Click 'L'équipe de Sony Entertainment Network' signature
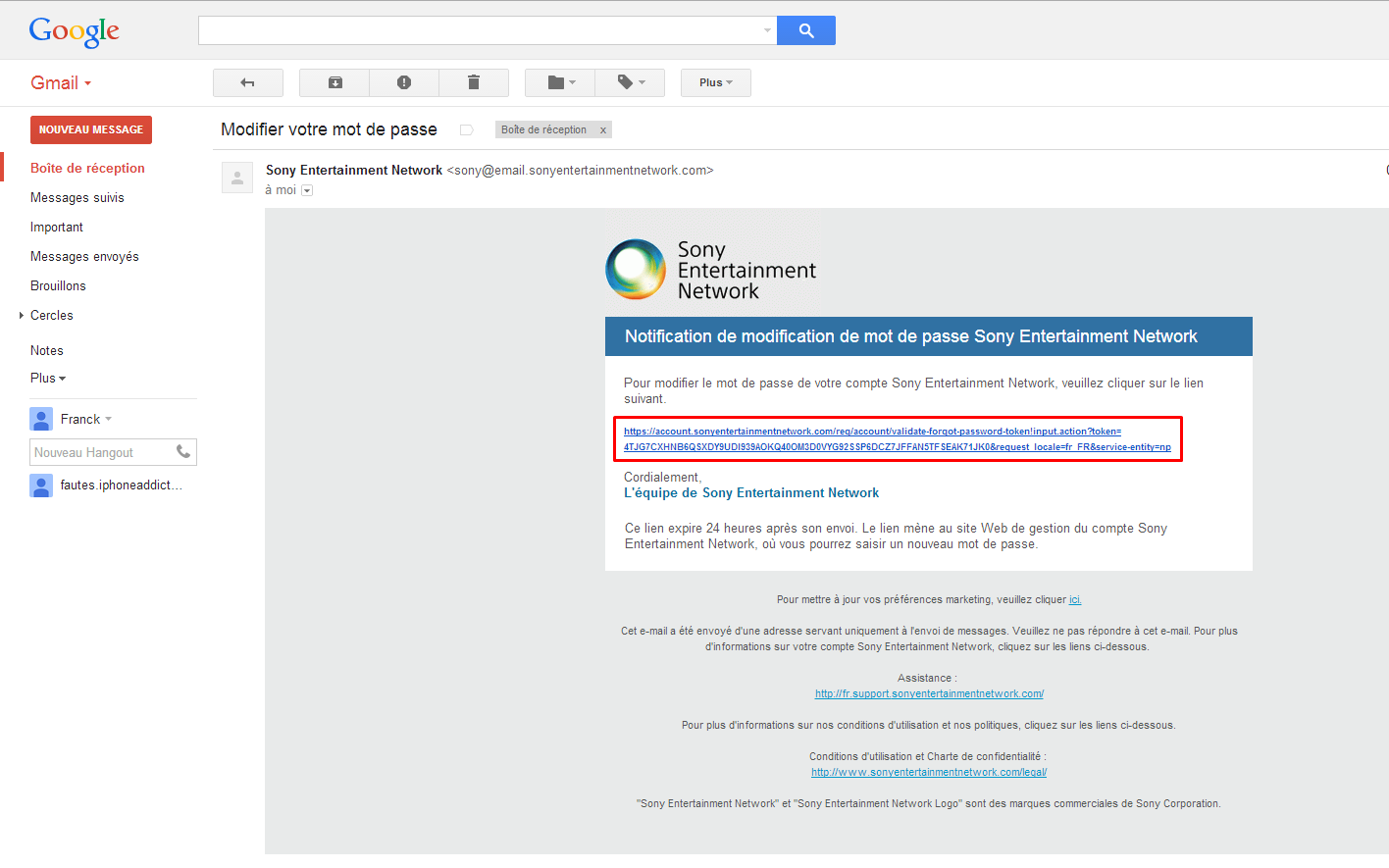The width and height of the screenshot is (1389, 868). click(x=751, y=492)
